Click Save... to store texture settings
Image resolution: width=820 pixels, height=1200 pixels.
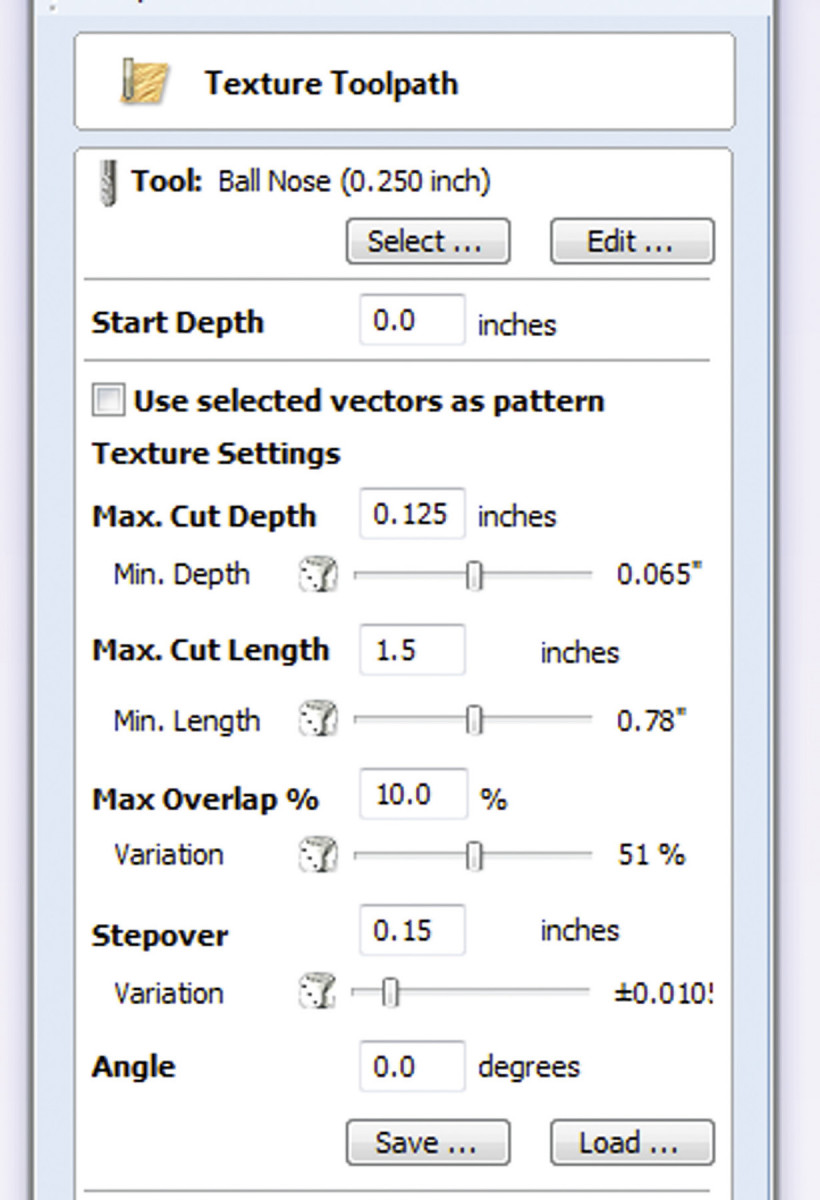coord(427,1142)
